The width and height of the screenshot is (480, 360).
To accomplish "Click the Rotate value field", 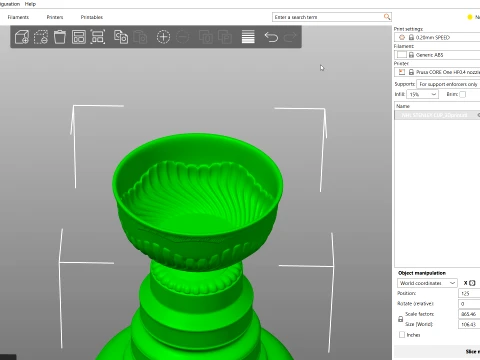I will pyautogui.click(x=469, y=304).
